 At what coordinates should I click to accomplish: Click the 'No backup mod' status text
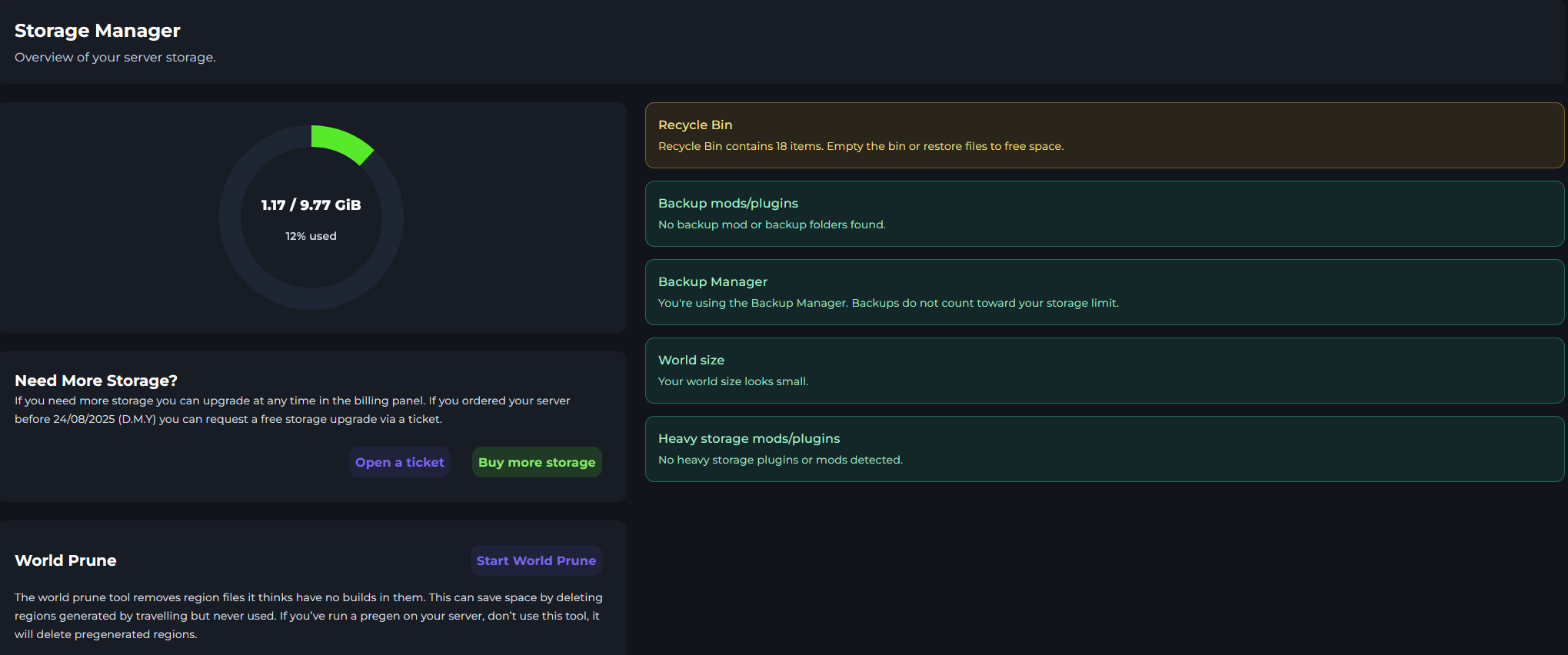771,224
